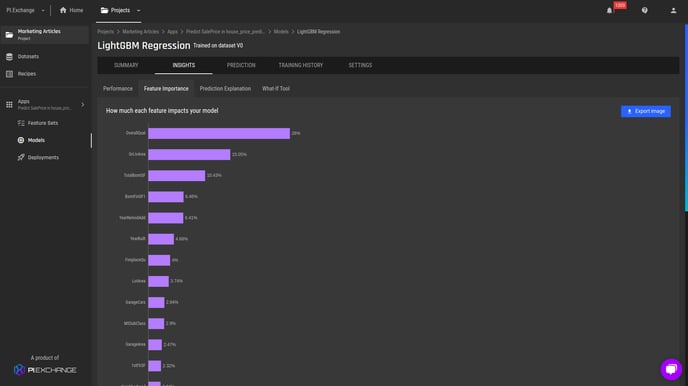Click the Recipes icon in sidebar
Image resolution: width=688 pixels, height=386 pixels.
point(9,74)
